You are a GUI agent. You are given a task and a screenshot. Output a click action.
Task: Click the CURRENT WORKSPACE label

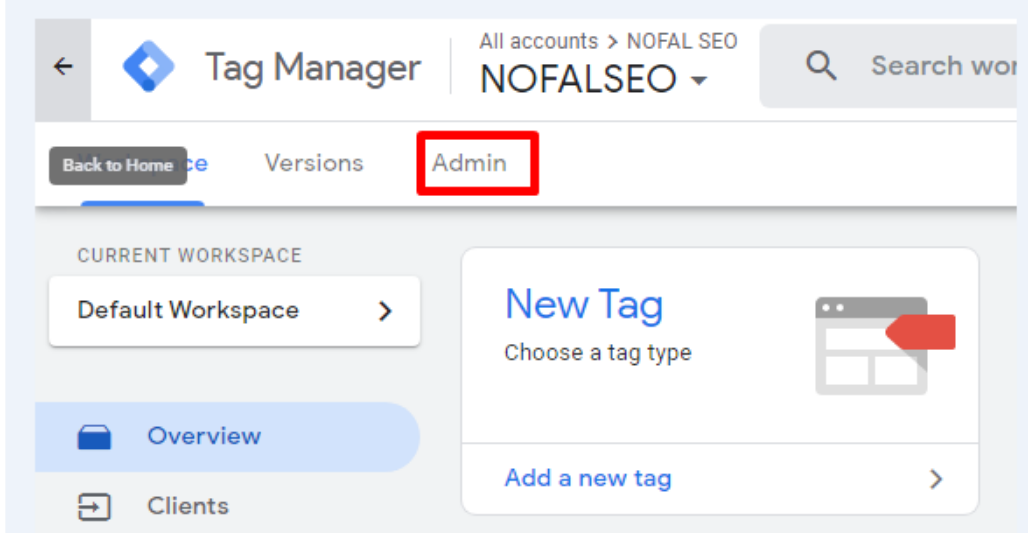coord(189,256)
